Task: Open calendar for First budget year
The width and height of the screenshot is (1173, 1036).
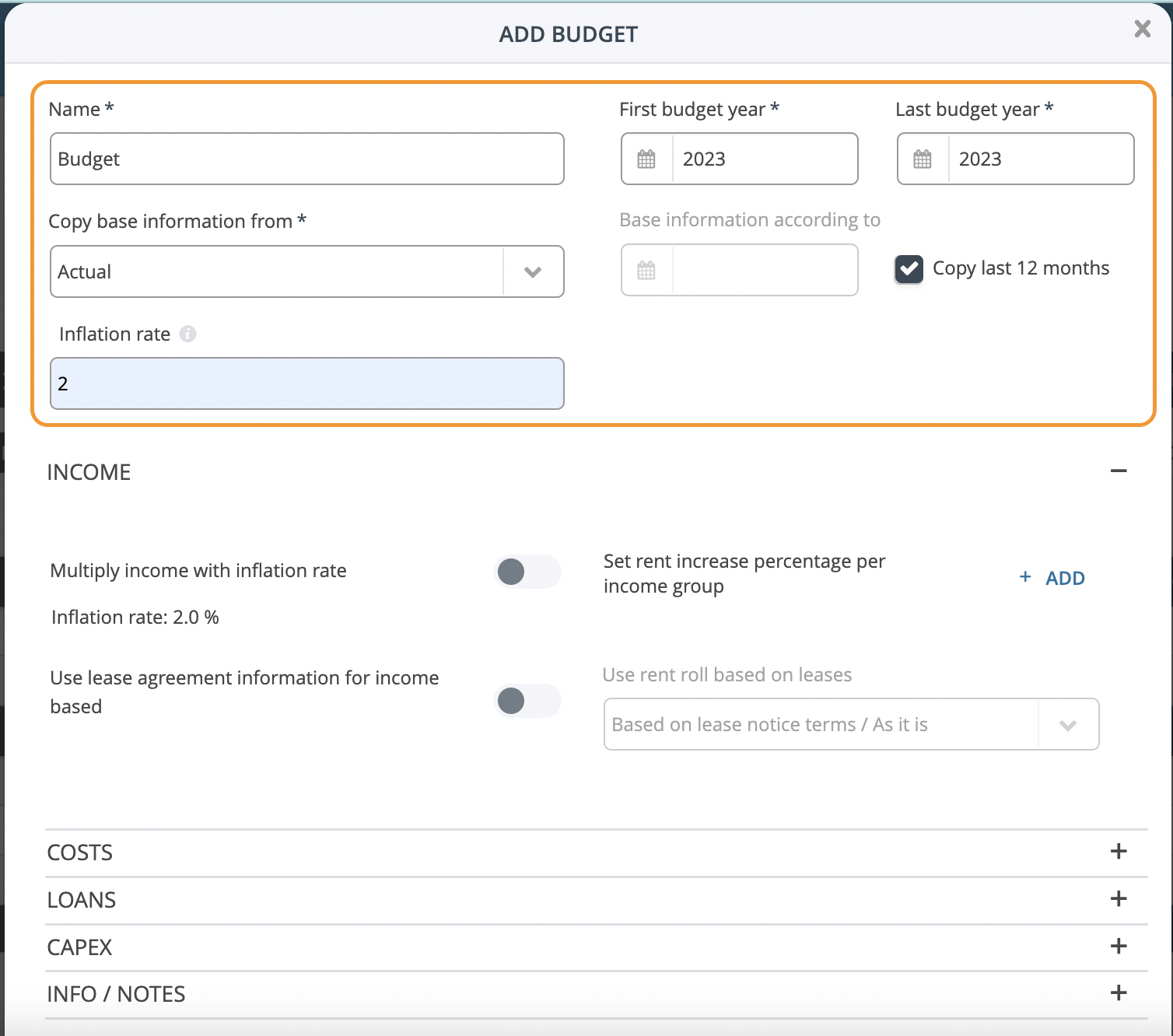Action: click(x=646, y=159)
